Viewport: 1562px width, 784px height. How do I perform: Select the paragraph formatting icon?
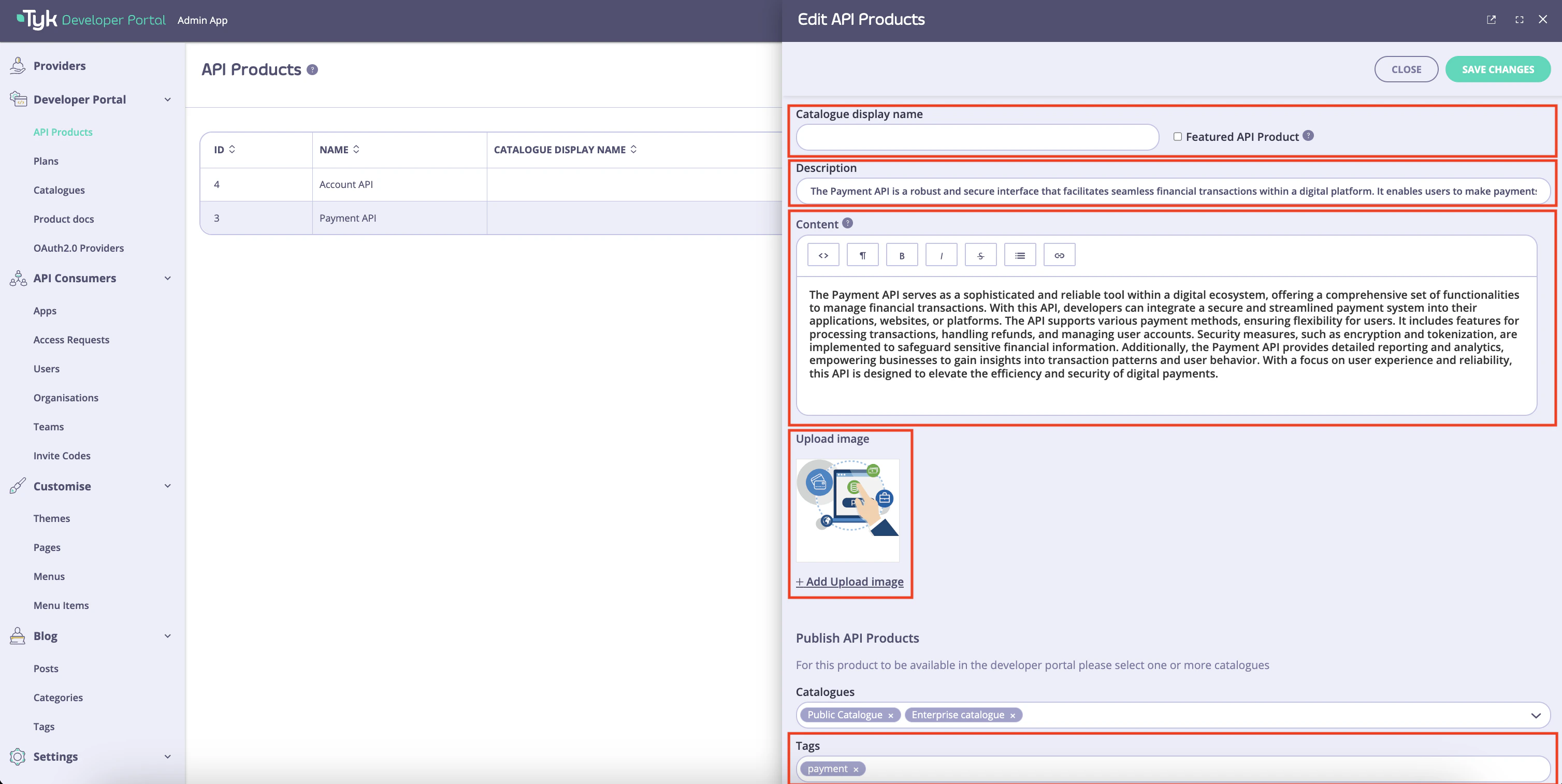pos(862,255)
